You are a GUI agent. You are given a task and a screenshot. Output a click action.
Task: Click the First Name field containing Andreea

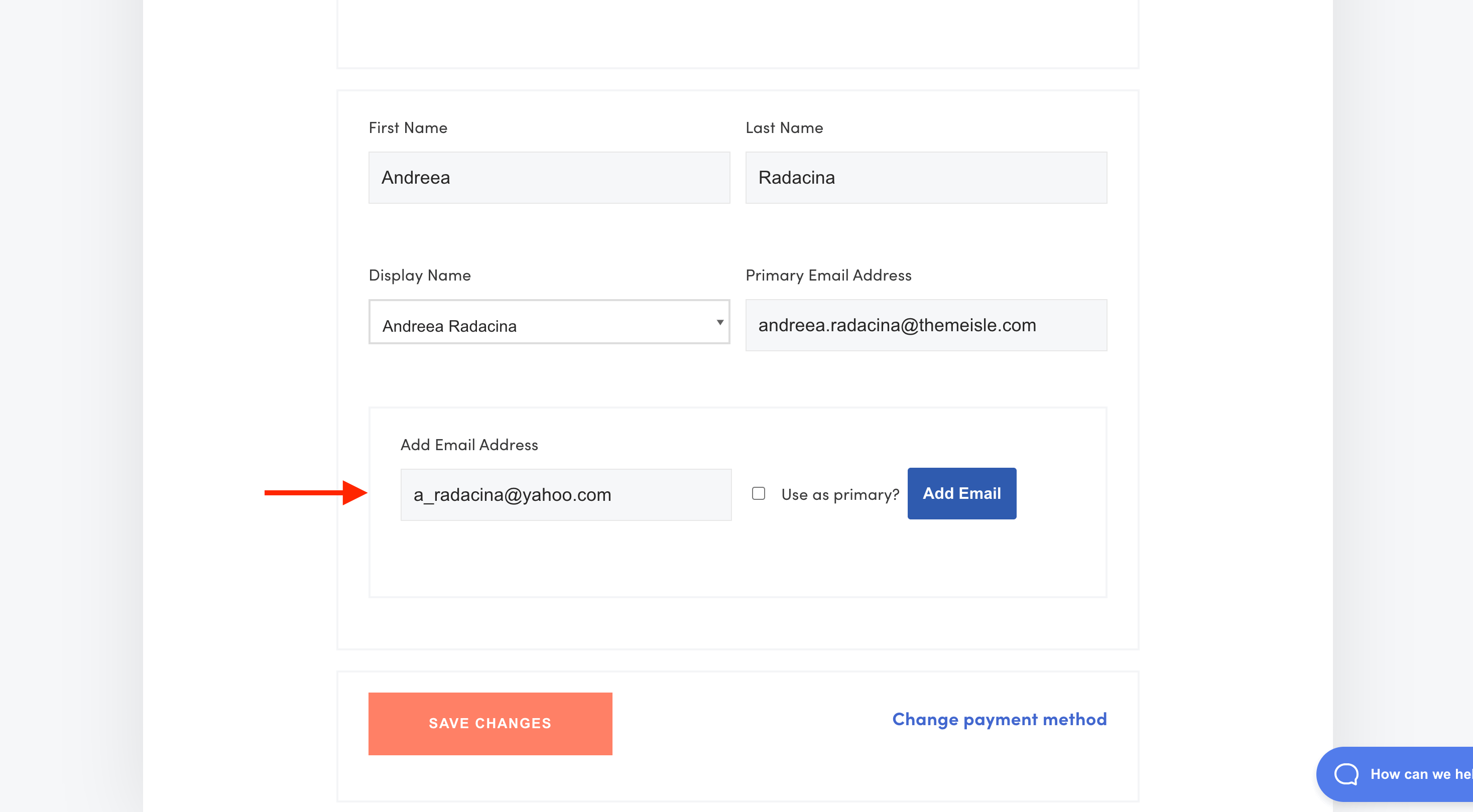click(x=549, y=178)
